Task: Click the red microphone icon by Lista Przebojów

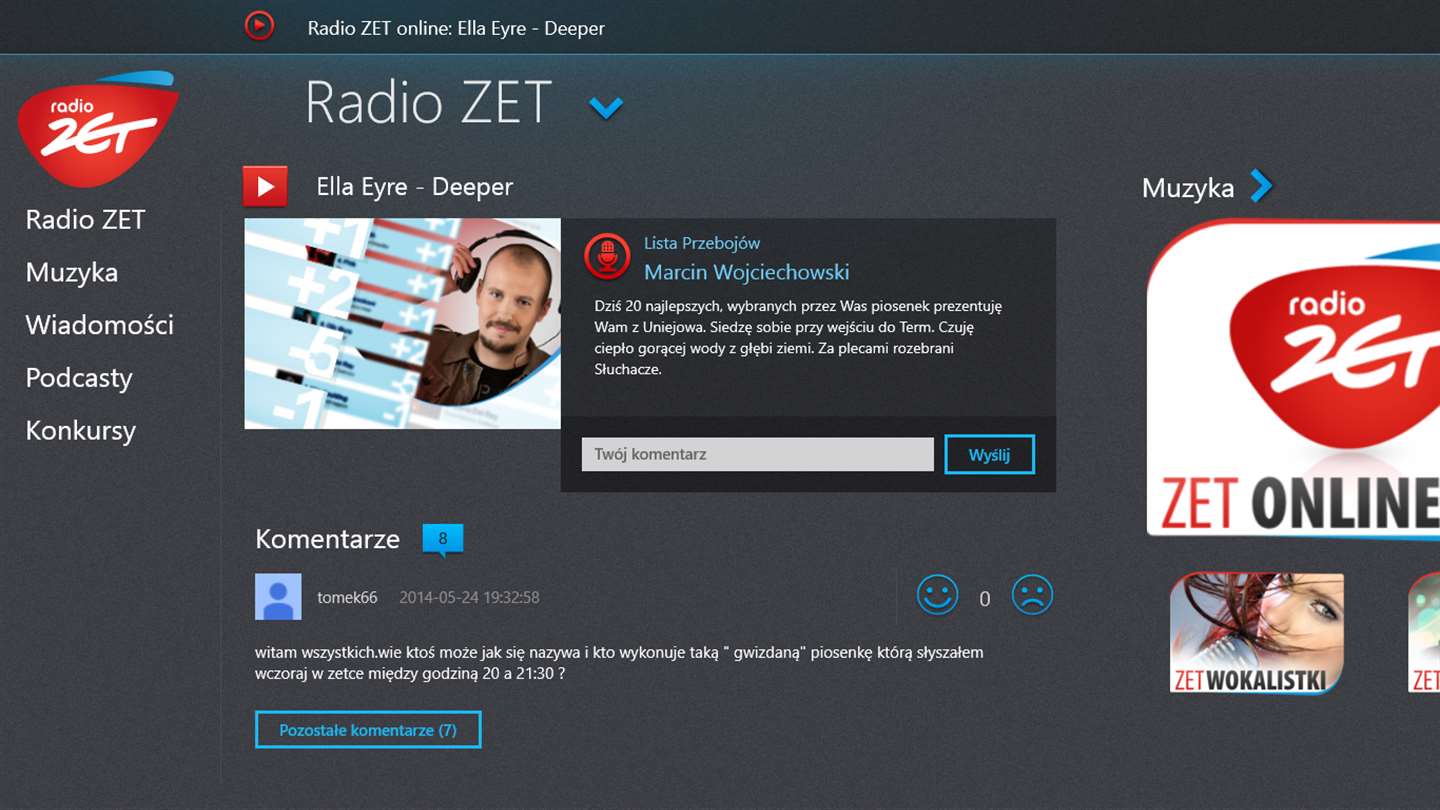Action: click(607, 257)
